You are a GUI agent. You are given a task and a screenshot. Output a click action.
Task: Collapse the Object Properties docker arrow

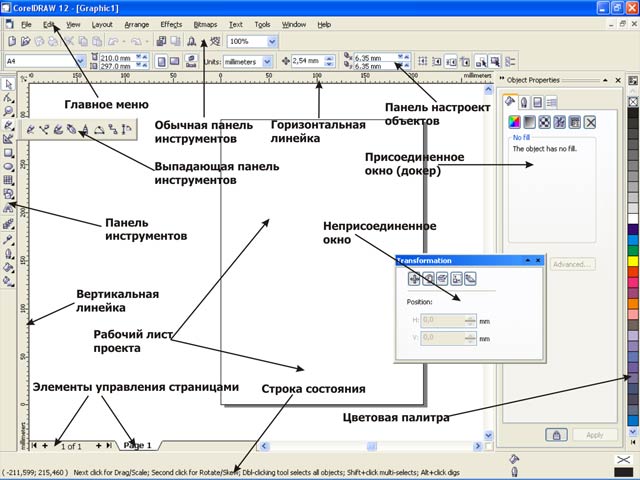tap(605, 80)
